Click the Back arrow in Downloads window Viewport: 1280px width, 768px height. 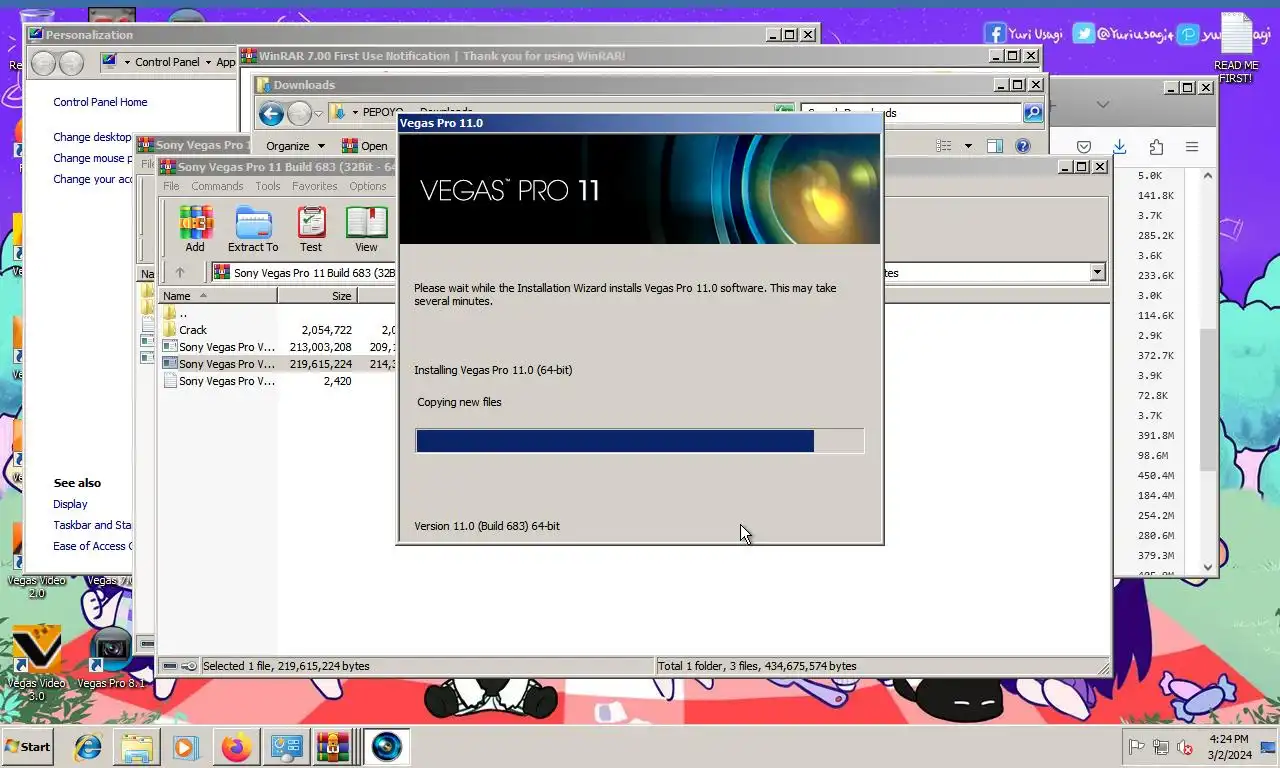tap(271, 114)
